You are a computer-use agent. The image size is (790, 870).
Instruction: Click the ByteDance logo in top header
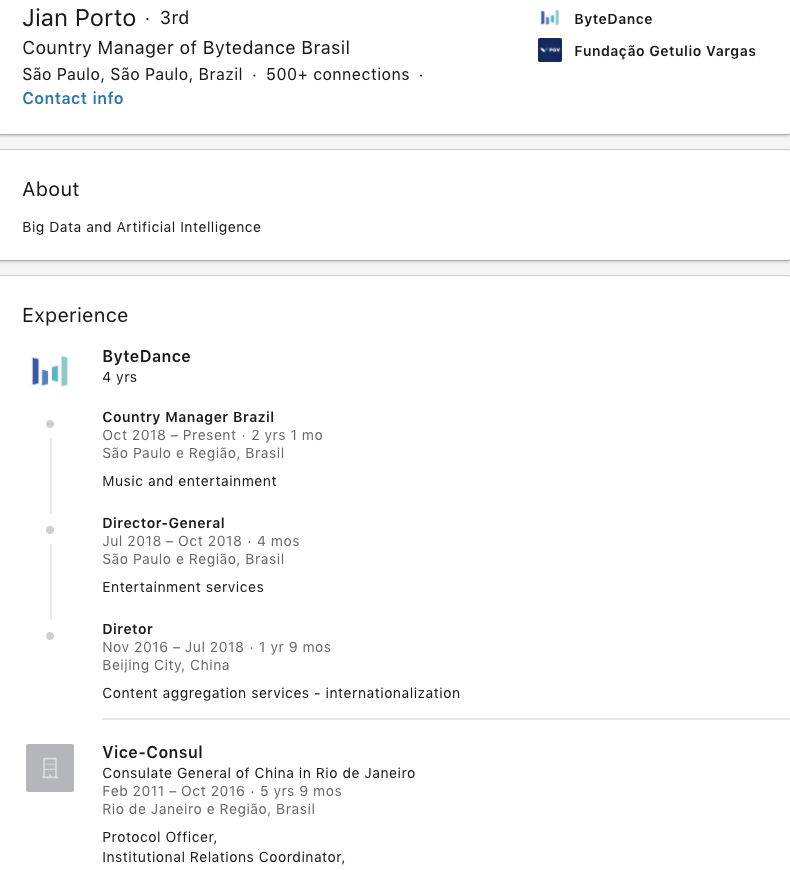pos(549,18)
